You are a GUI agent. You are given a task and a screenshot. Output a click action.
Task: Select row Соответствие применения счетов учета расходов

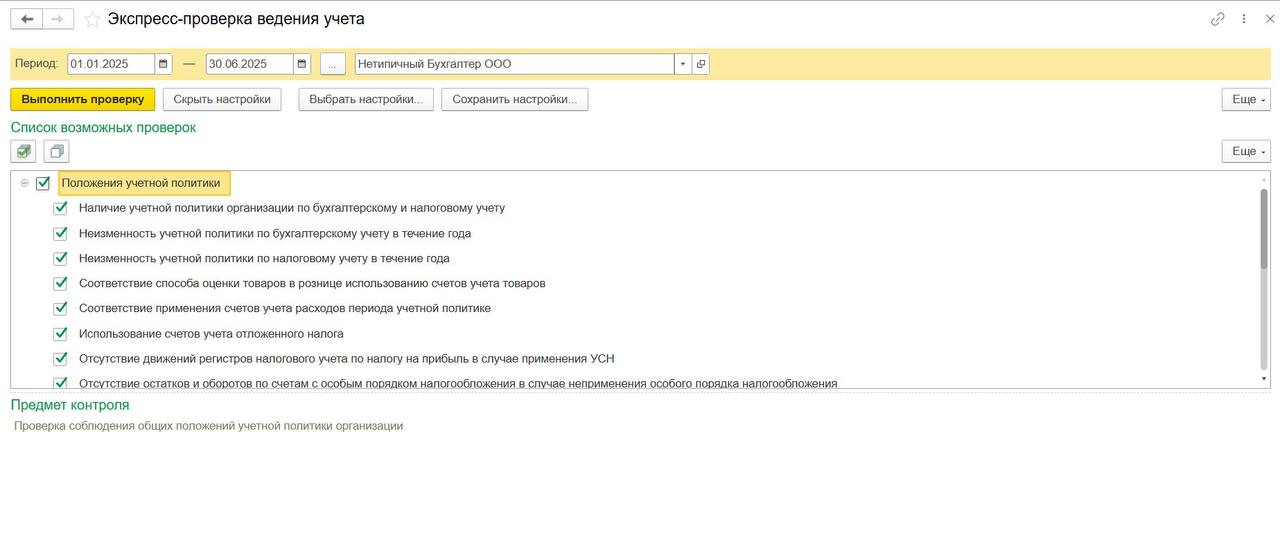tap(285, 308)
